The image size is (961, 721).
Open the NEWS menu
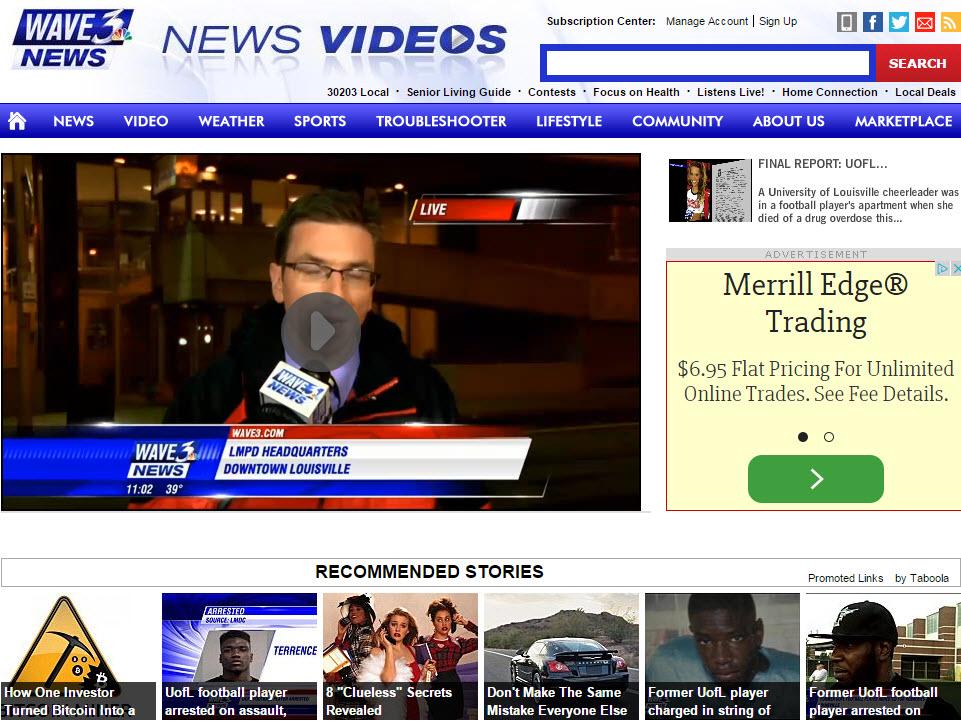[x=74, y=121]
